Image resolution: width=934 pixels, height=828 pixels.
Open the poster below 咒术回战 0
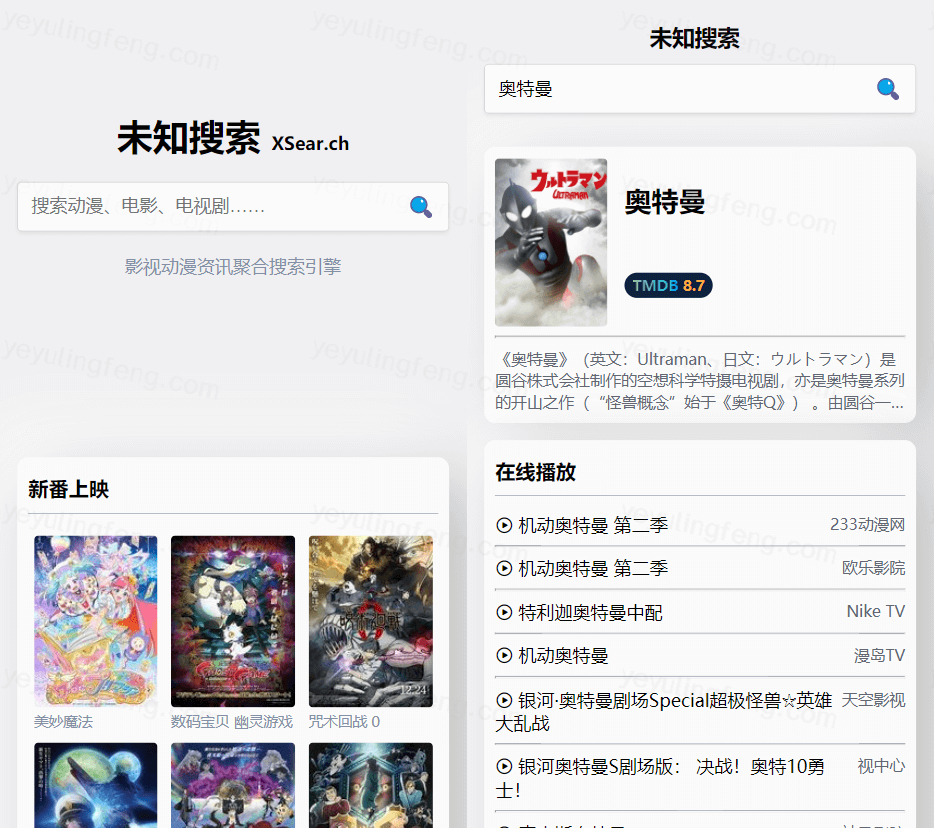click(x=371, y=785)
